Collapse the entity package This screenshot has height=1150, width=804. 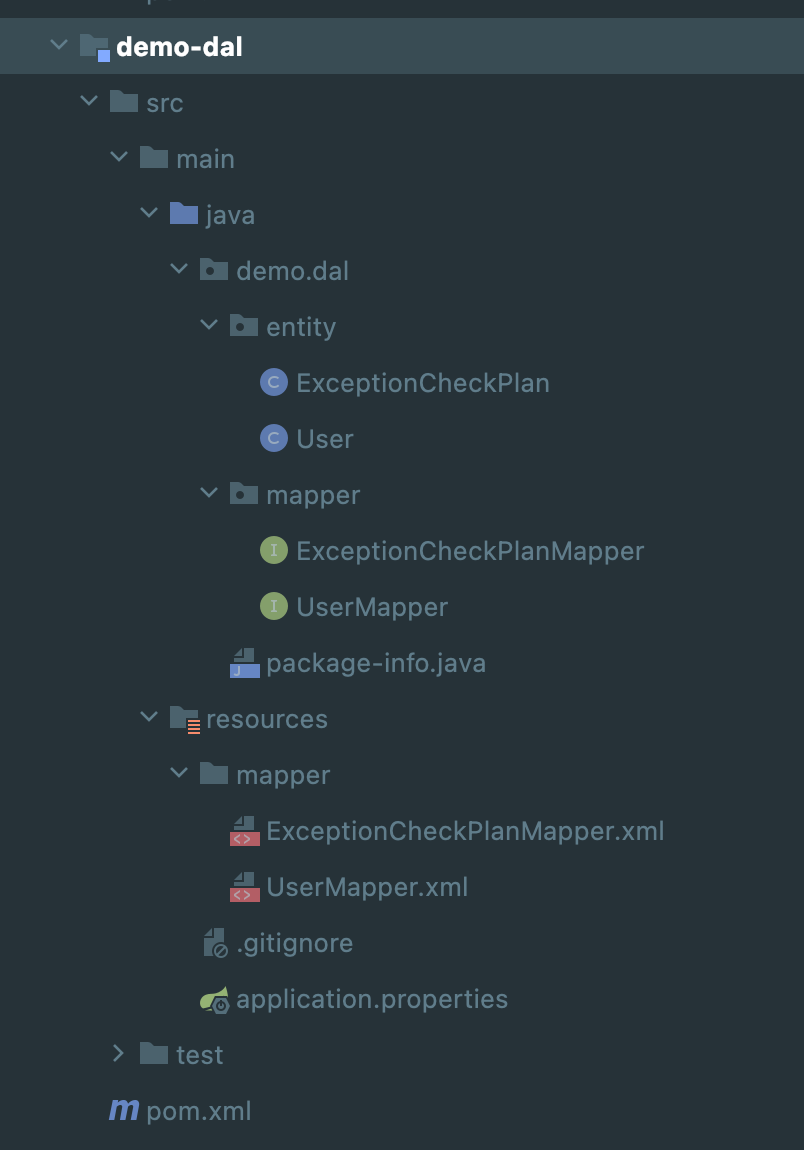(209, 326)
